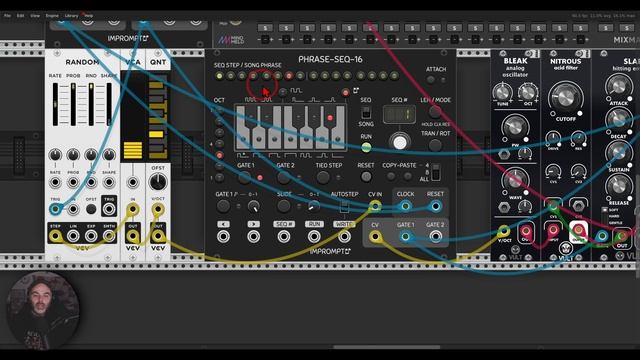Click the SEQ # display on Phrase-Seq-16
Screen dimensions: 640x360
[399, 114]
